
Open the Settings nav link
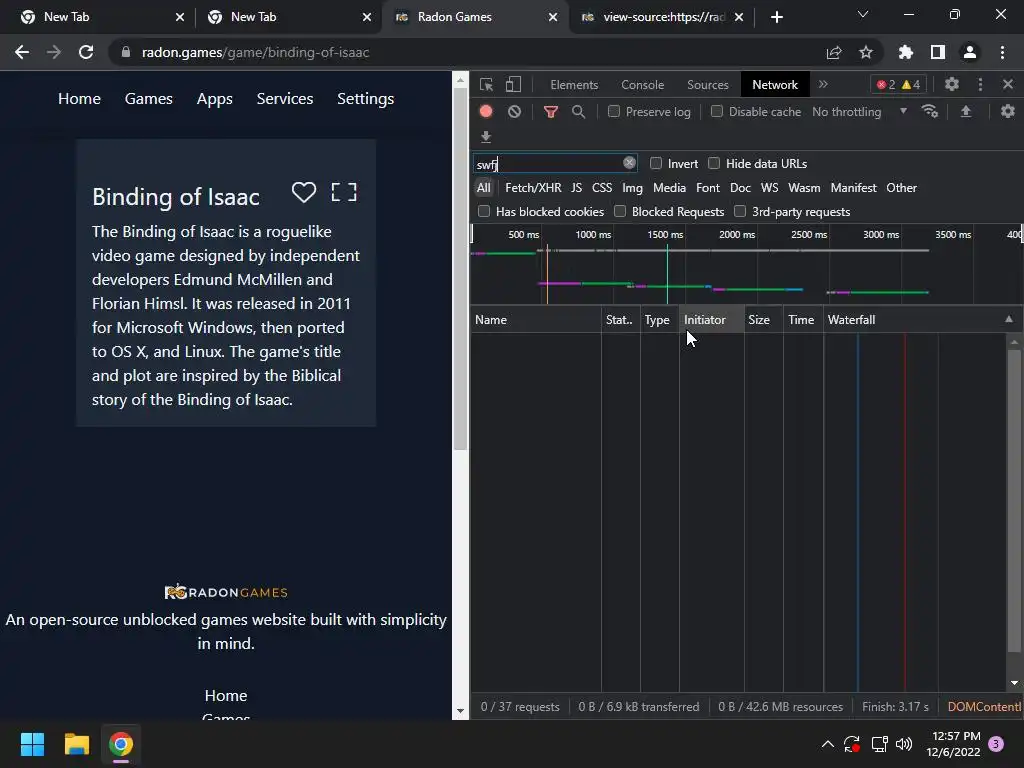(366, 99)
